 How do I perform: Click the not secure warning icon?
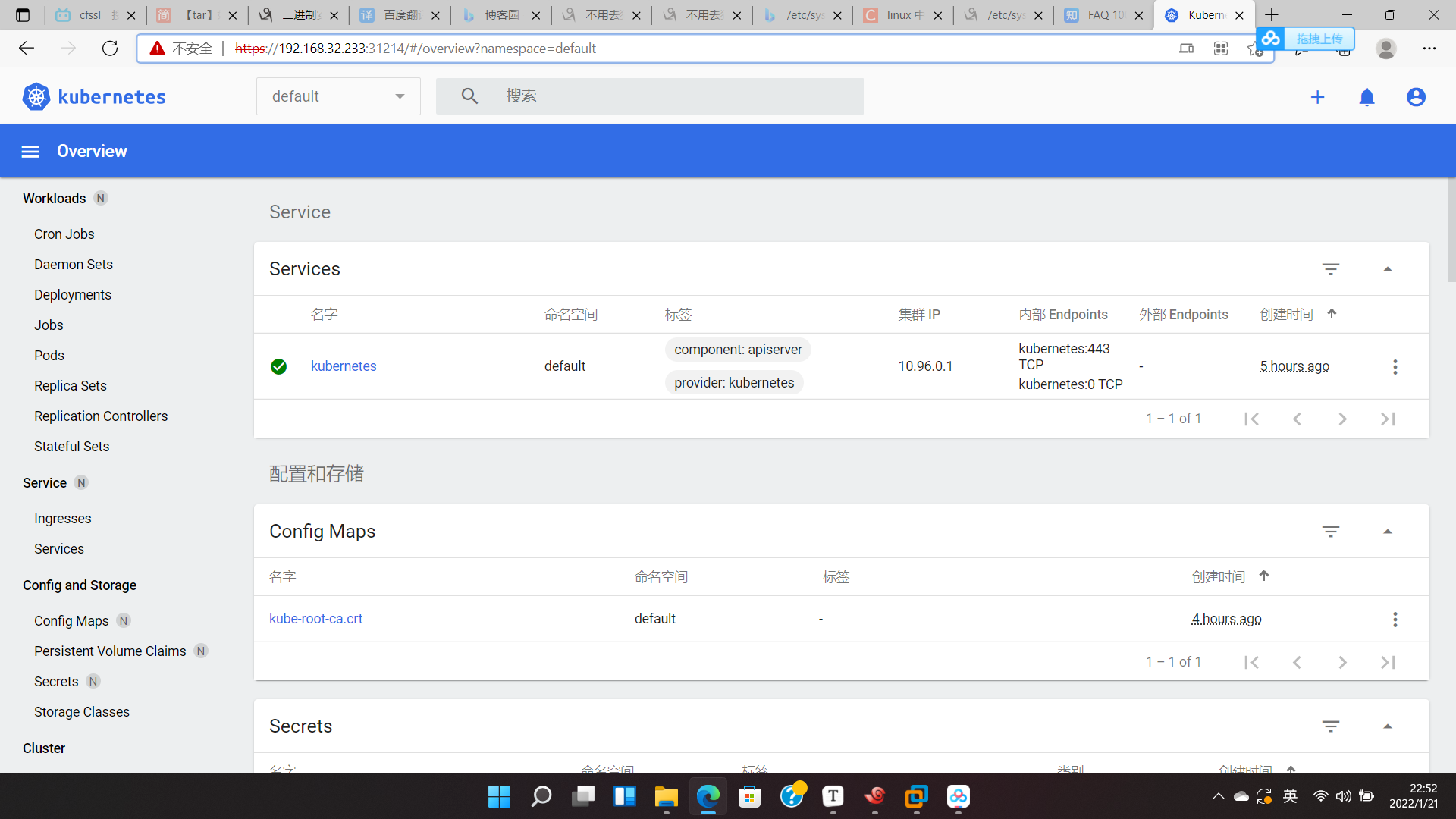(x=157, y=49)
